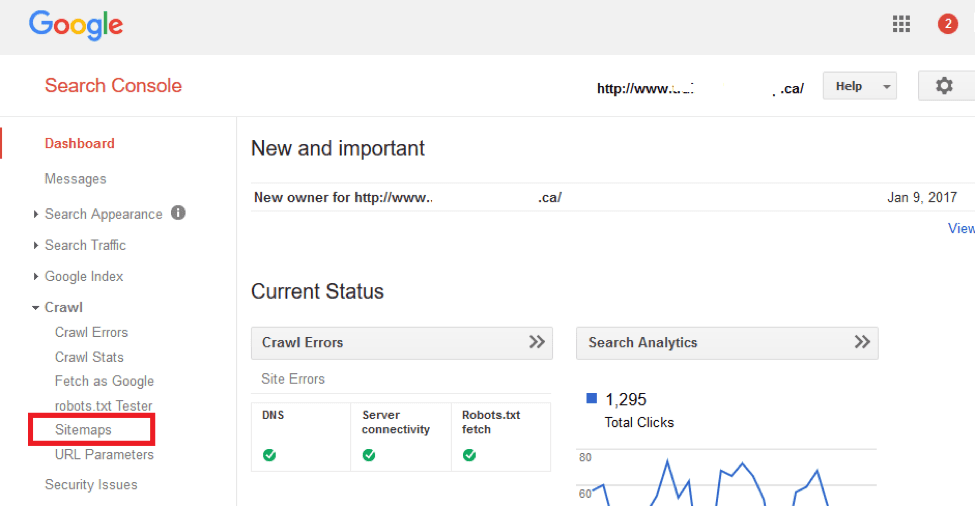975x506 pixels.
Task: Click Crawl Errors double-arrow icon
Action: pyautogui.click(x=537, y=342)
